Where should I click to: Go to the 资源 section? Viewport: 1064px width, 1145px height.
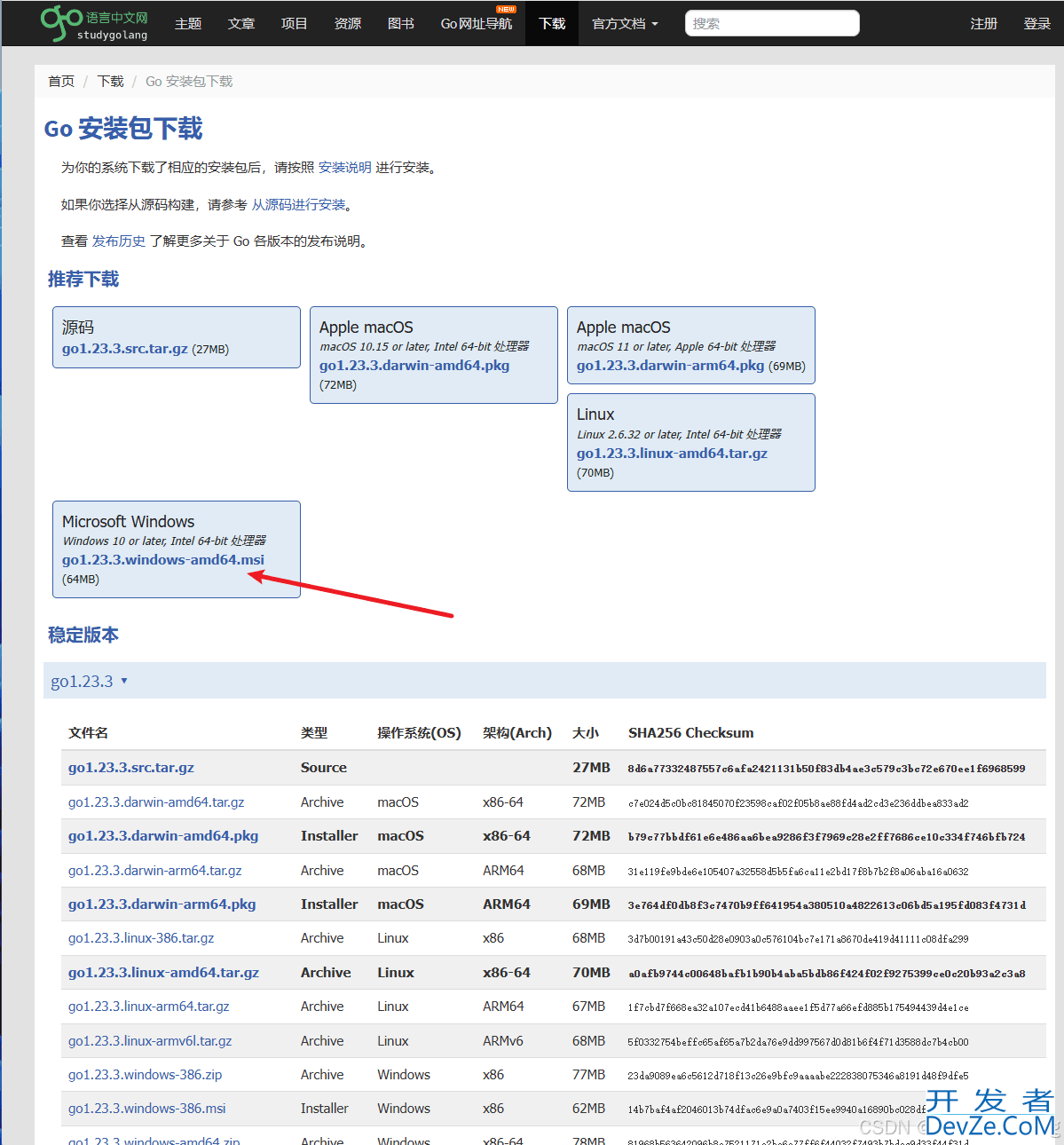(x=348, y=23)
